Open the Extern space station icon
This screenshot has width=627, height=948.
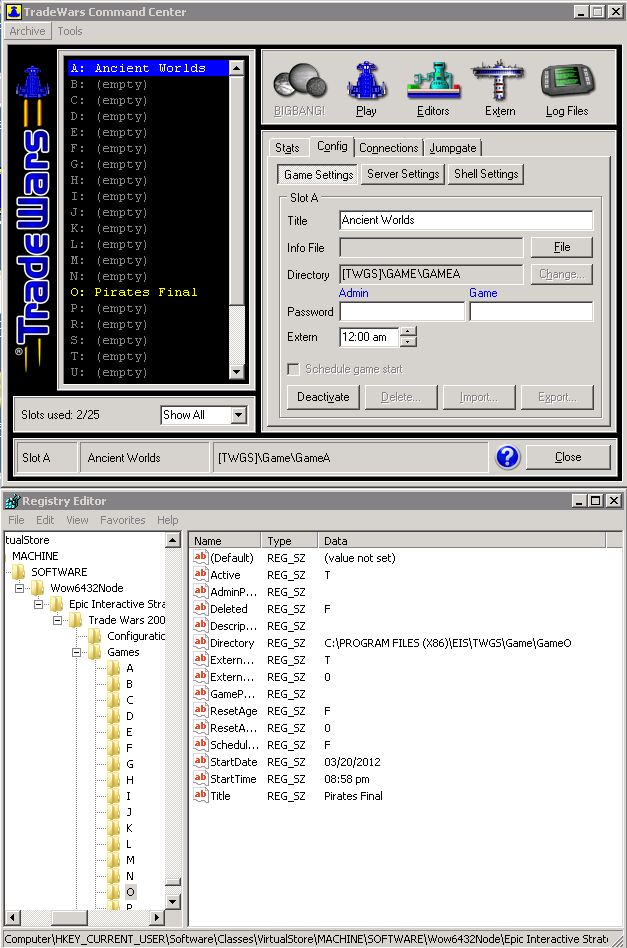(499, 80)
